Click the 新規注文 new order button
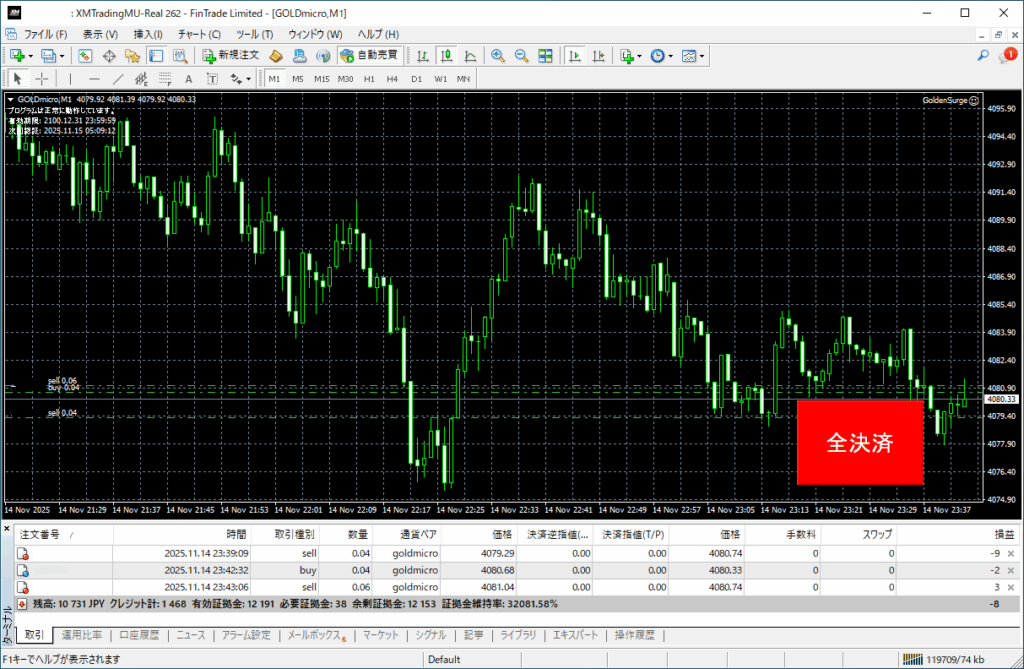This screenshot has width=1024, height=669. [231, 56]
